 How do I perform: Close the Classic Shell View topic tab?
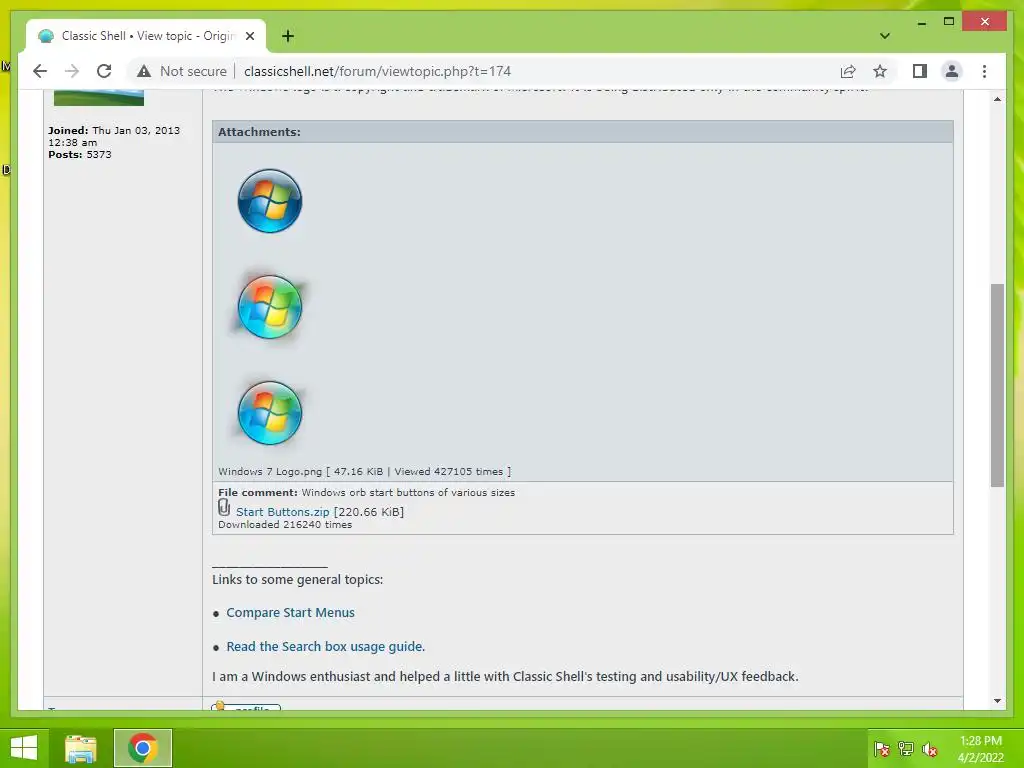249,36
